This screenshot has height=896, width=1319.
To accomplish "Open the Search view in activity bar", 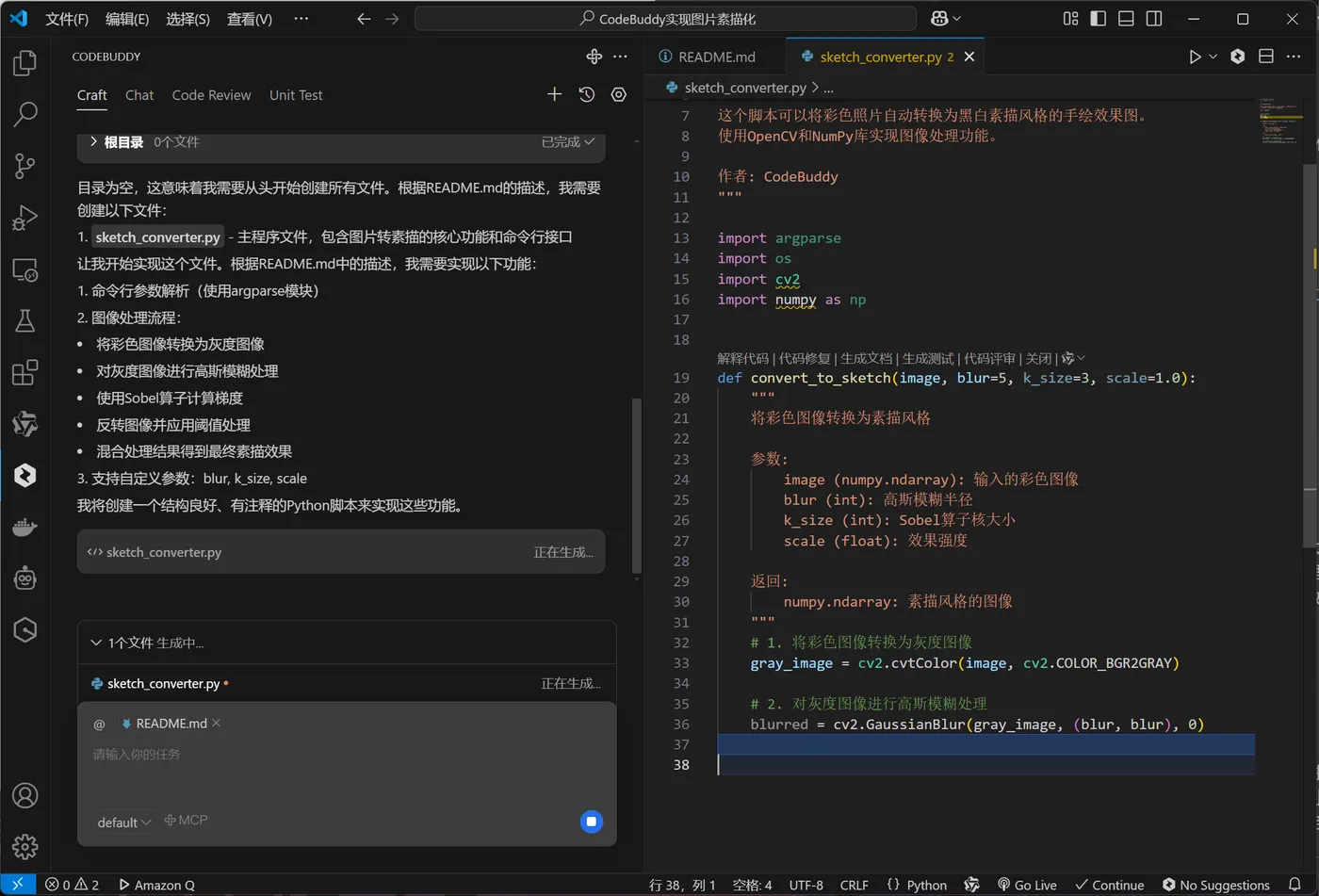I will tap(25, 114).
